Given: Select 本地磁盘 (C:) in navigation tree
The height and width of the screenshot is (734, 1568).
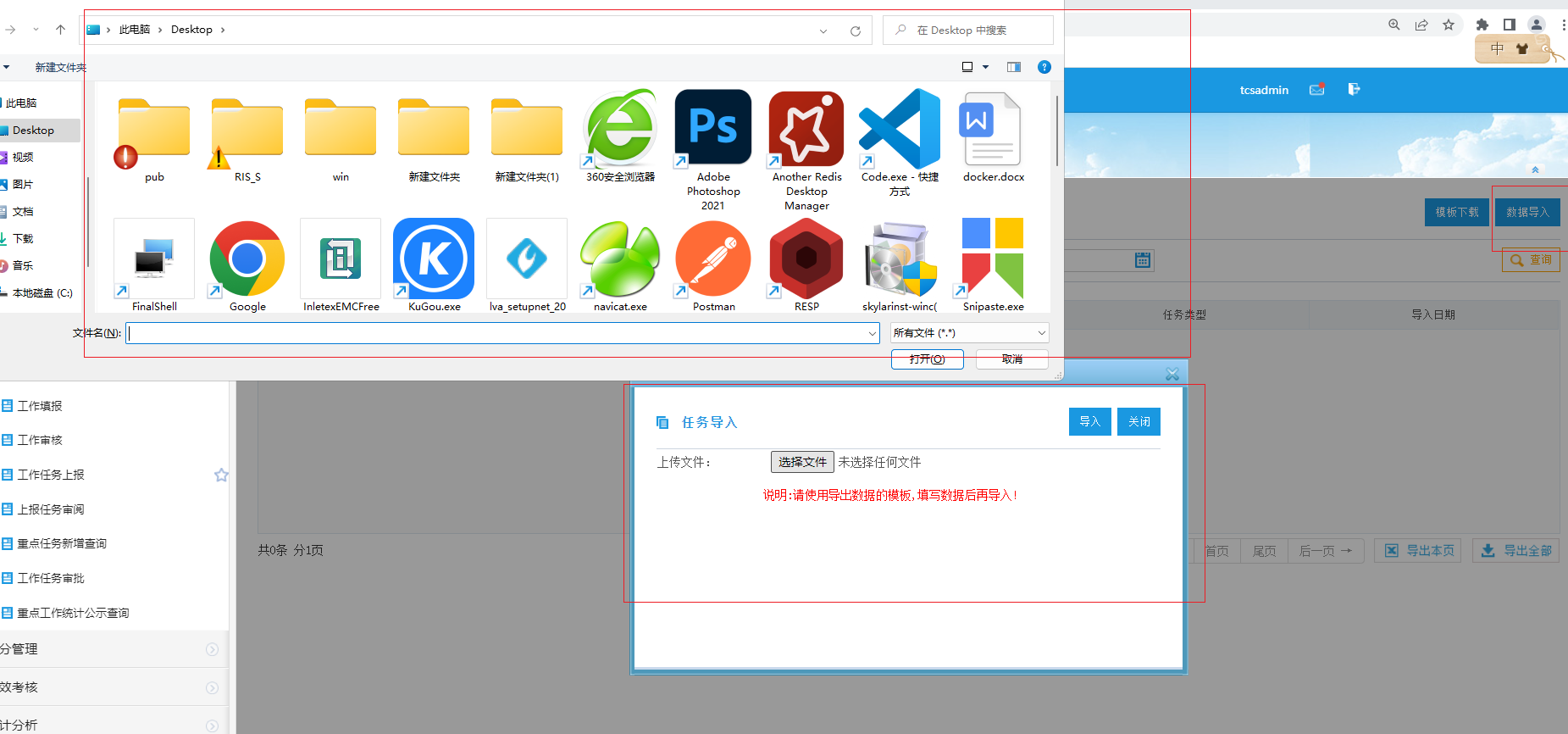Looking at the screenshot, I should (x=40, y=293).
